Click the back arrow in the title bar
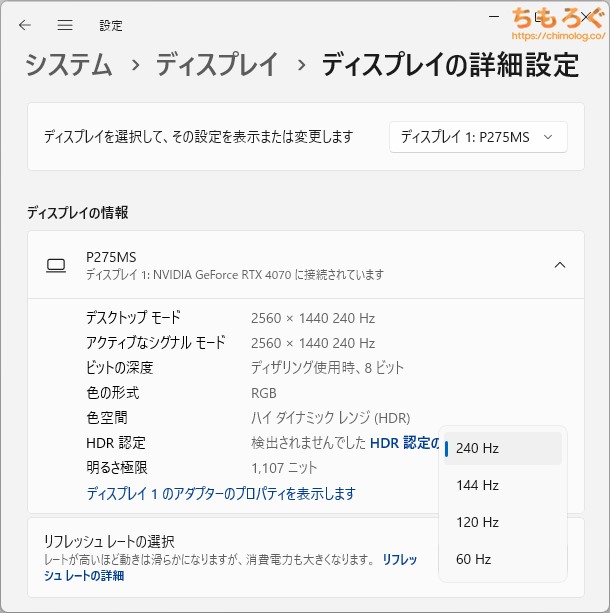Image resolution: width=610 pixels, height=613 pixels. 25,25
